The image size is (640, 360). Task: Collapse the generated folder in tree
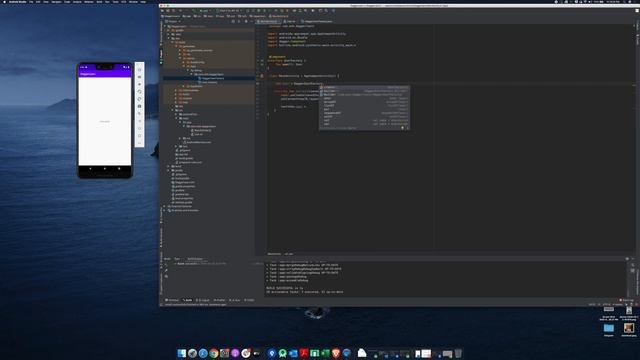(x=177, y=46)
